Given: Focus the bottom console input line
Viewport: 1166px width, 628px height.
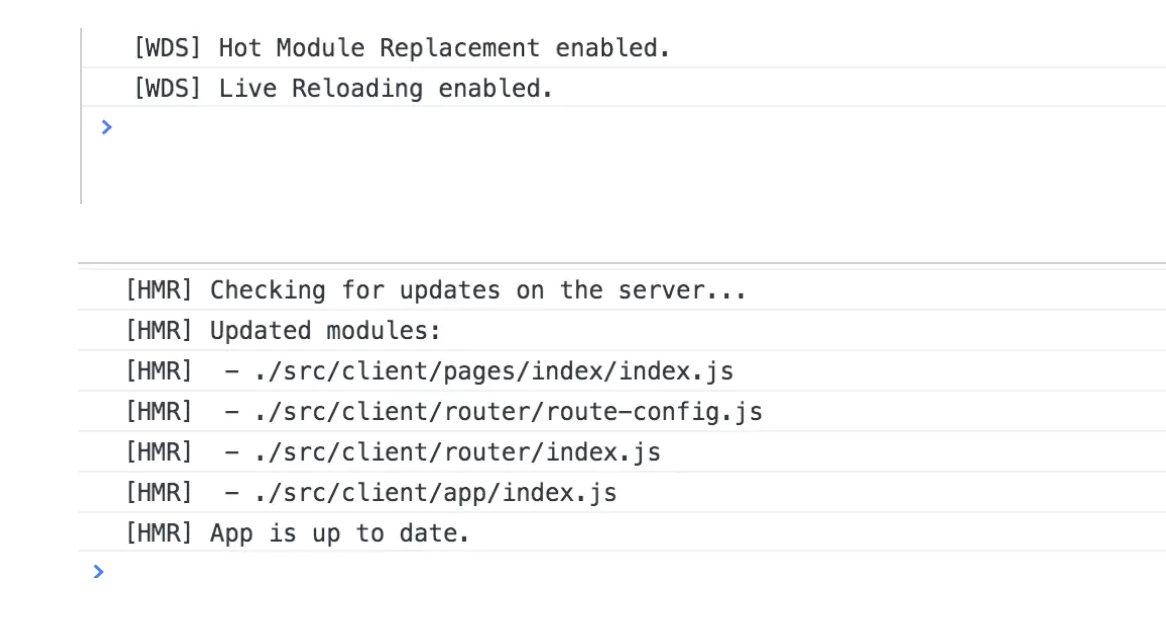Looking at the screenshot, I should click(600, 572).
